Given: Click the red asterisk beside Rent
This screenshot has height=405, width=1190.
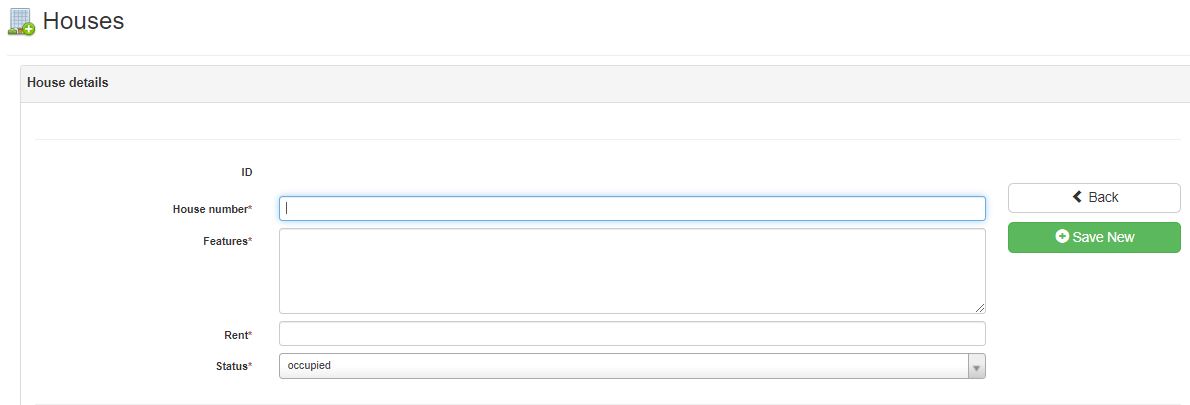Looking at the screenshot, I should [x=250, y=334].
